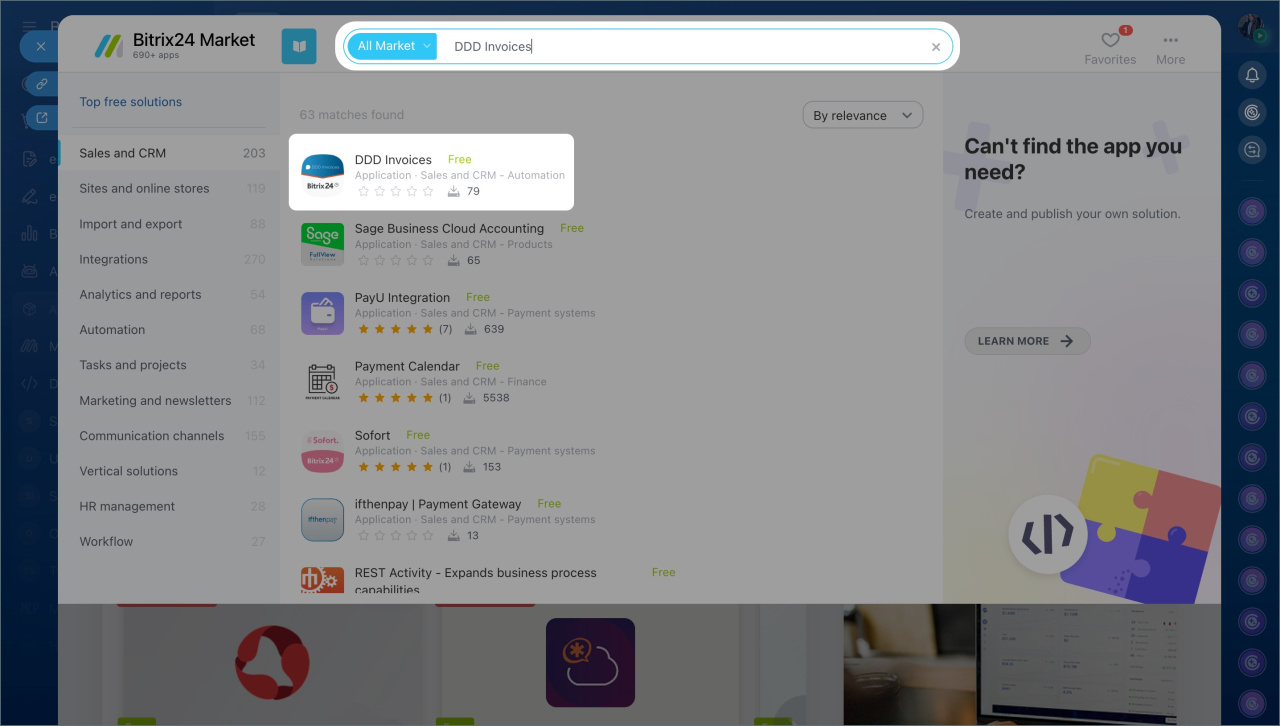Open the Integrations category
The image size is (1280, 726).
[x=114, y=259]
